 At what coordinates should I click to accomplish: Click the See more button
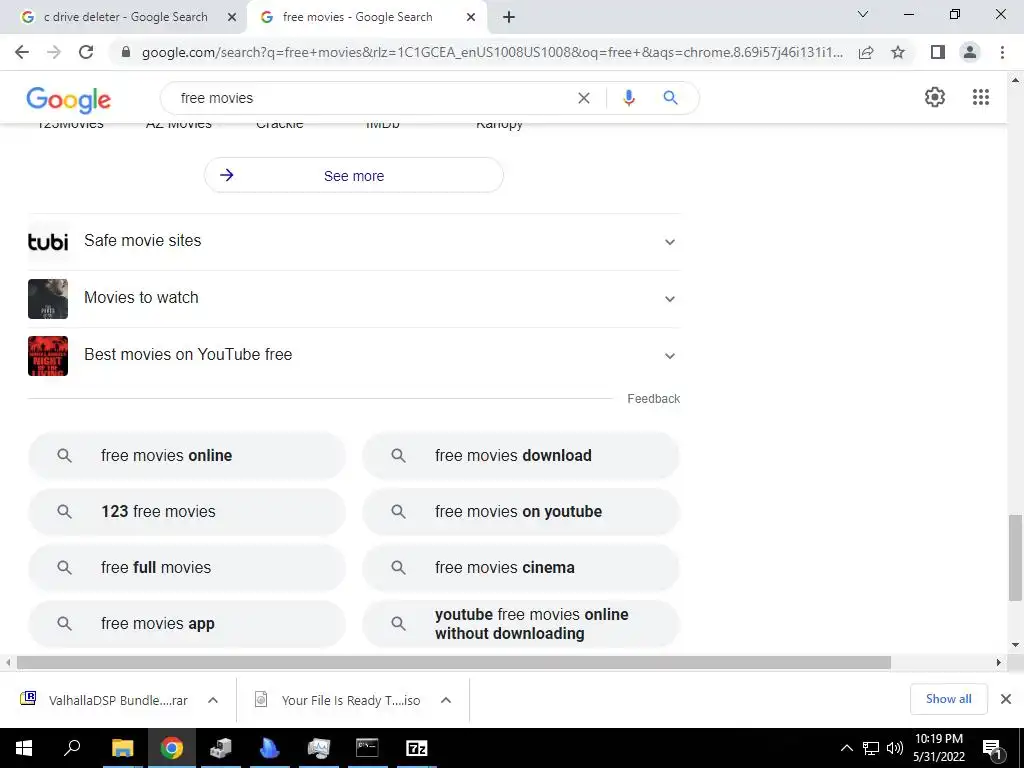353,175
